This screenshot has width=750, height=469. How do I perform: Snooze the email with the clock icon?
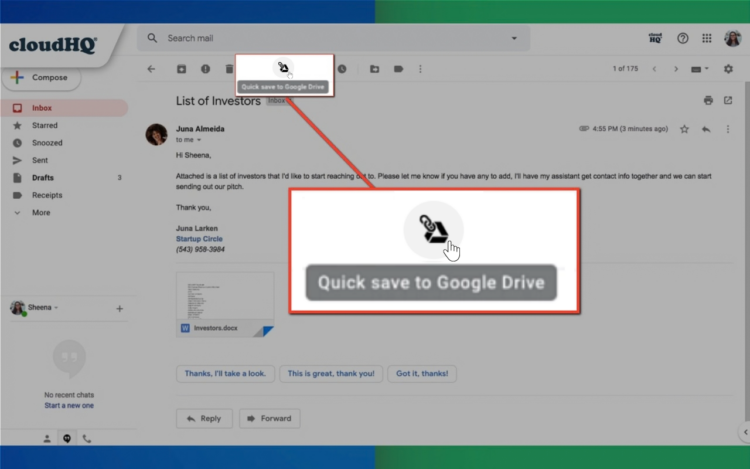coord(342,69)
